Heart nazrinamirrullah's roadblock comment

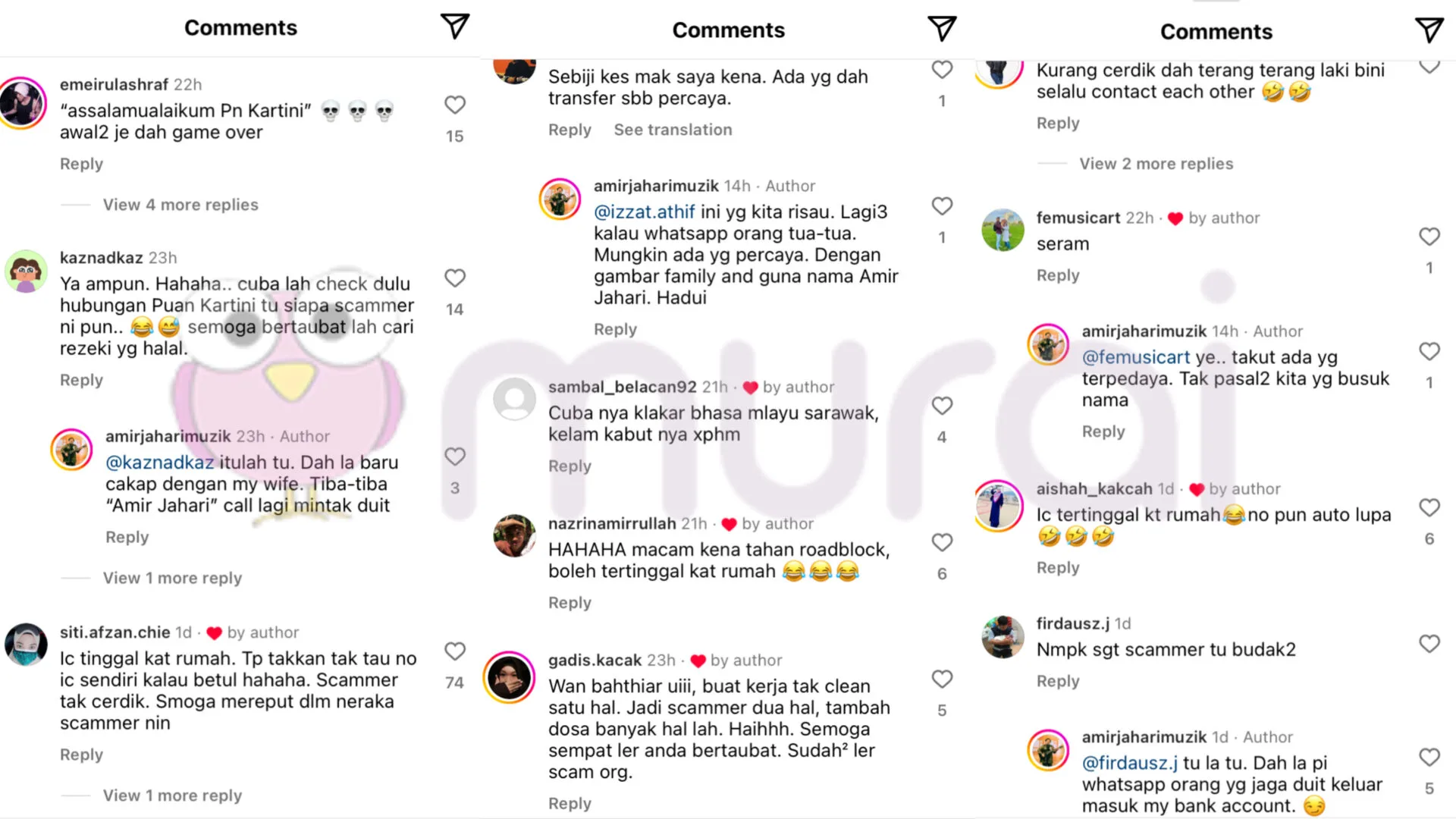(942, 542)
